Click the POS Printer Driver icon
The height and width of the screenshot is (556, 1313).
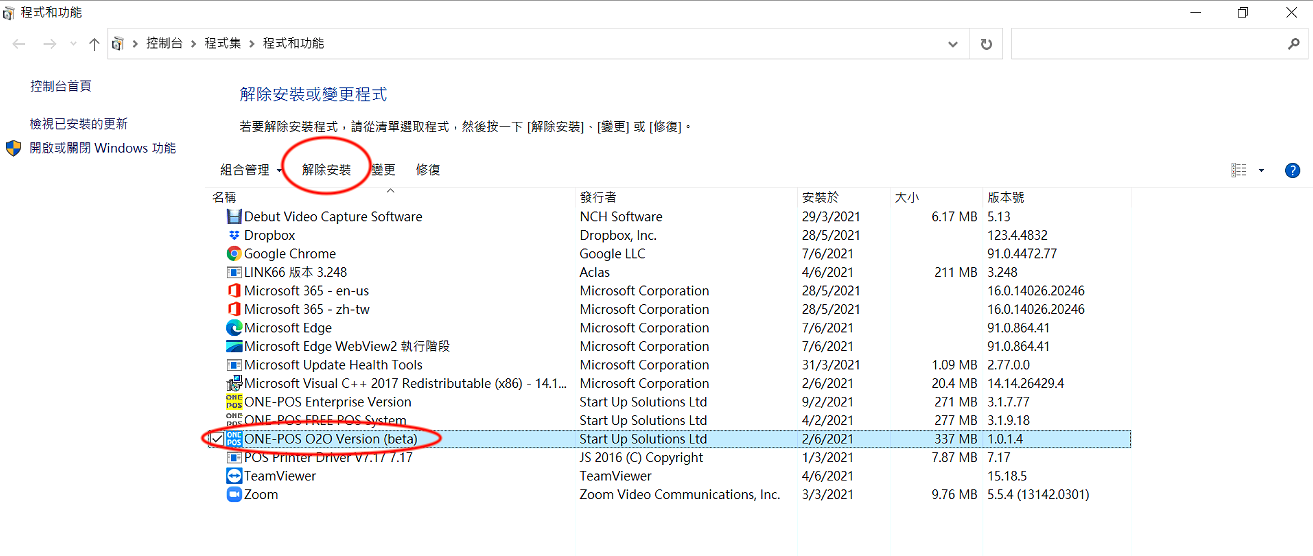click(x=234, y=457)
